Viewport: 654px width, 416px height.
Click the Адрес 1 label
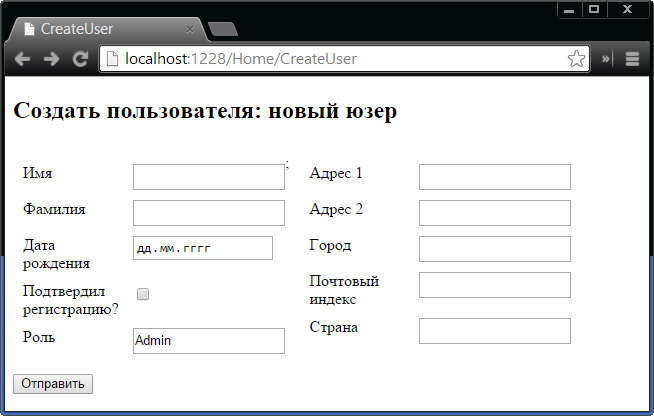click(336, 173)
